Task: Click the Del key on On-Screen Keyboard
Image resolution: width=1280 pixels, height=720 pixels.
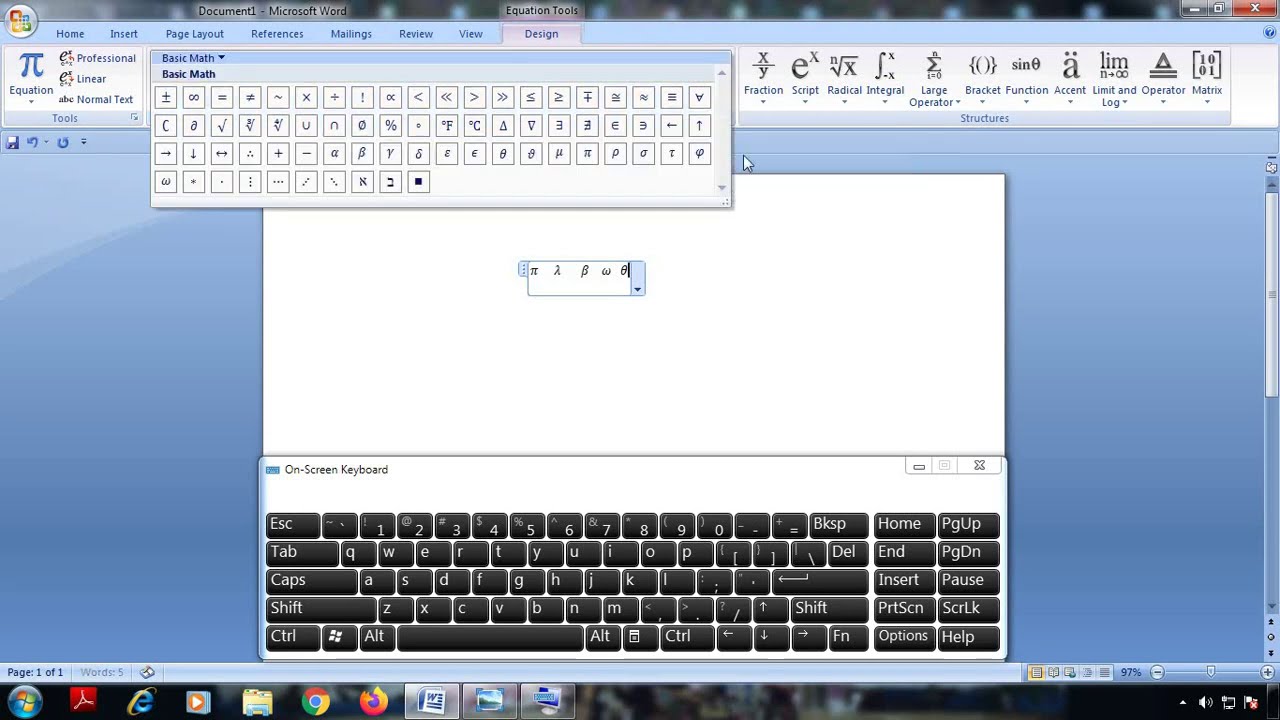Action: click(848, 552)
